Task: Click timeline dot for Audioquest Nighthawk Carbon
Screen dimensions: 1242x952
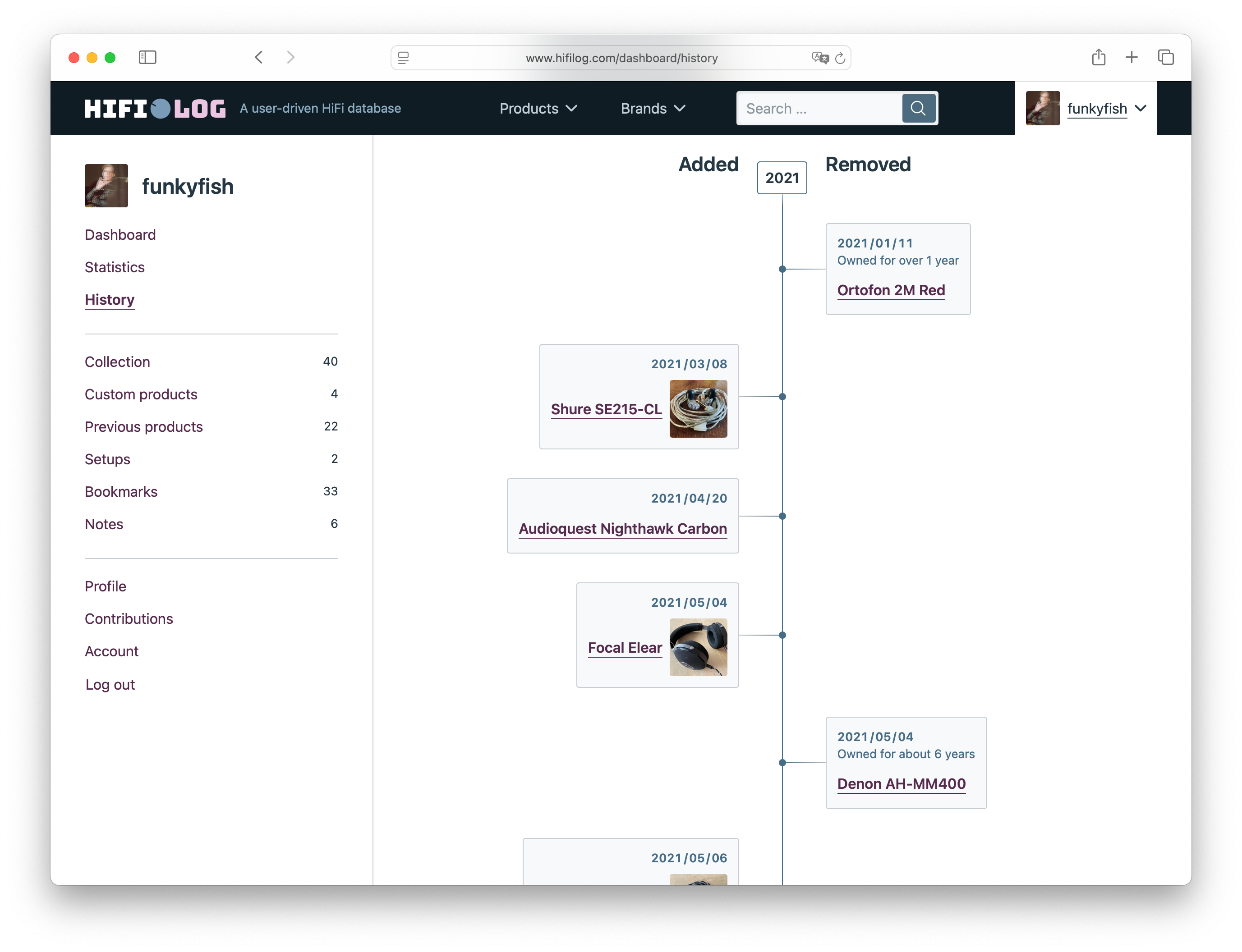Action: pyautogui.click(x=782, y=516)
